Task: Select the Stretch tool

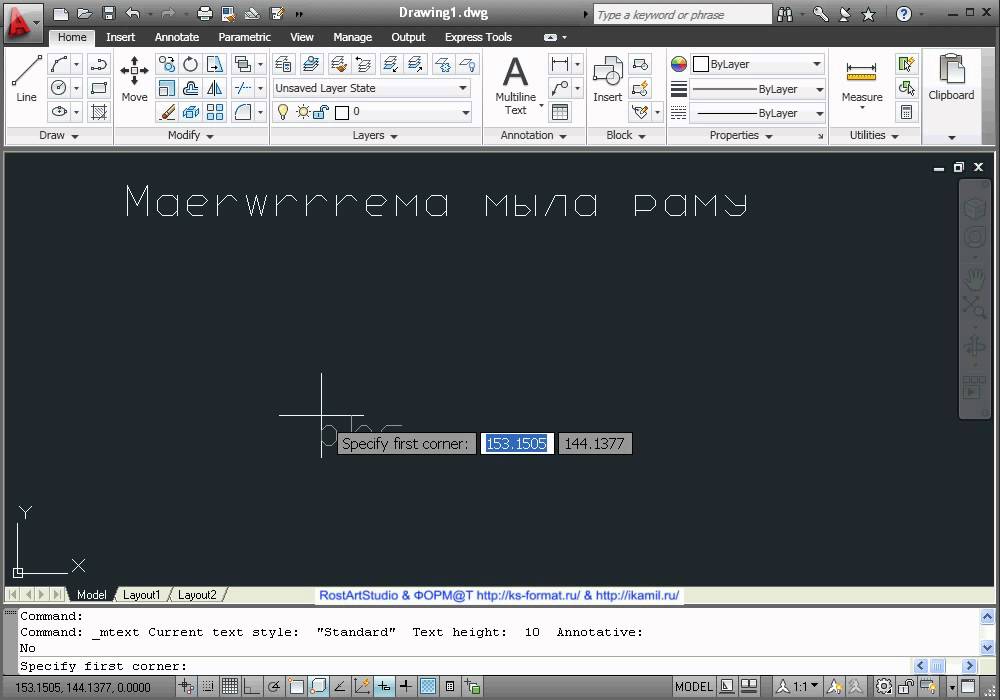Action: 215,64
